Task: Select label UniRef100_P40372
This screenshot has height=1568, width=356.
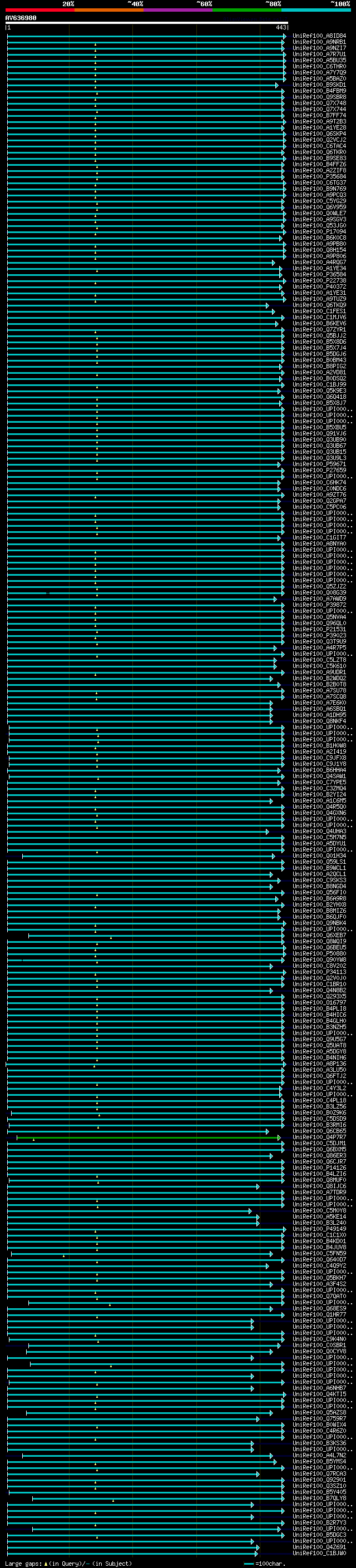Action: [319, 286]
